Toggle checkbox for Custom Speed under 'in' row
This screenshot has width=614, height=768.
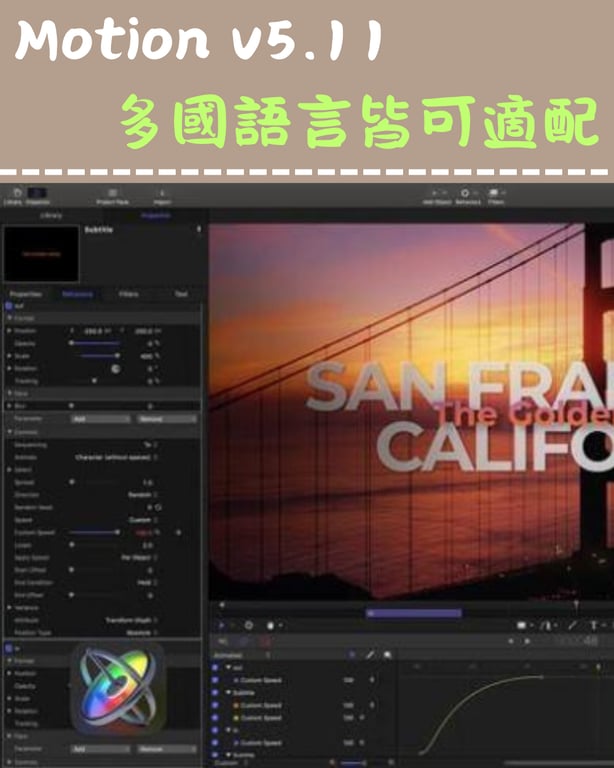[214, 743]
